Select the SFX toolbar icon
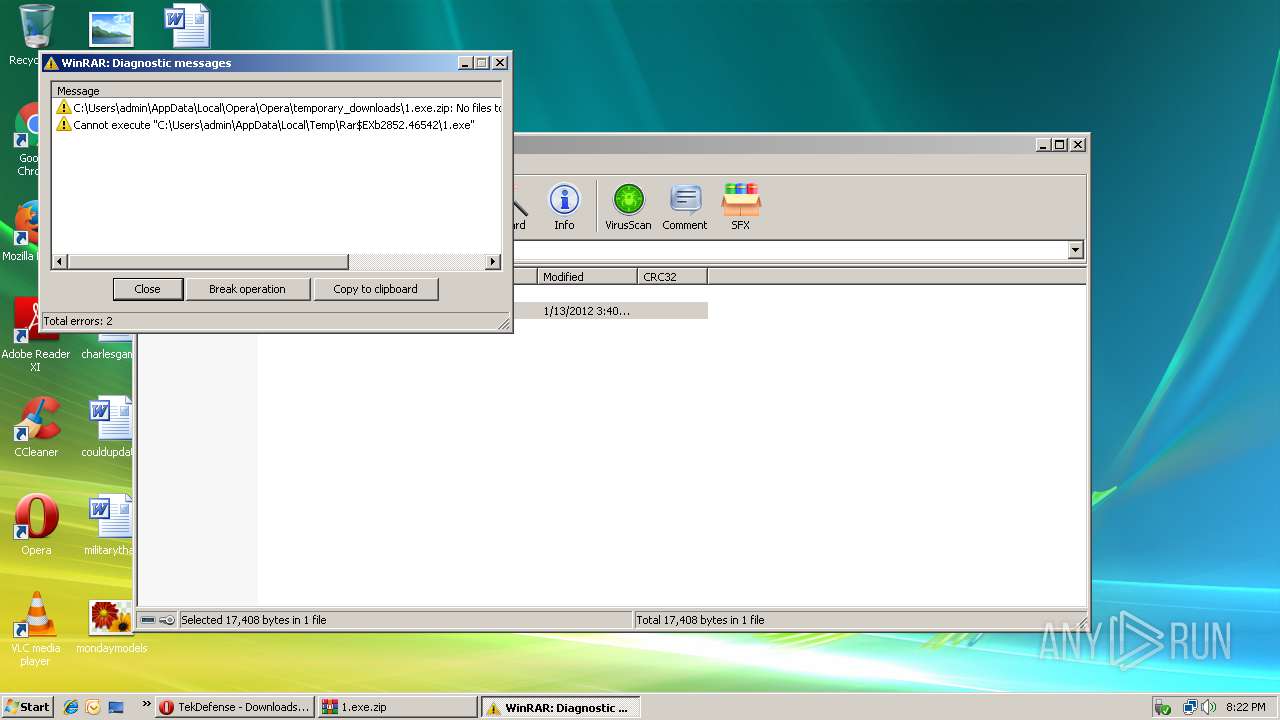Screen dimensions: 1280x720 740,207
